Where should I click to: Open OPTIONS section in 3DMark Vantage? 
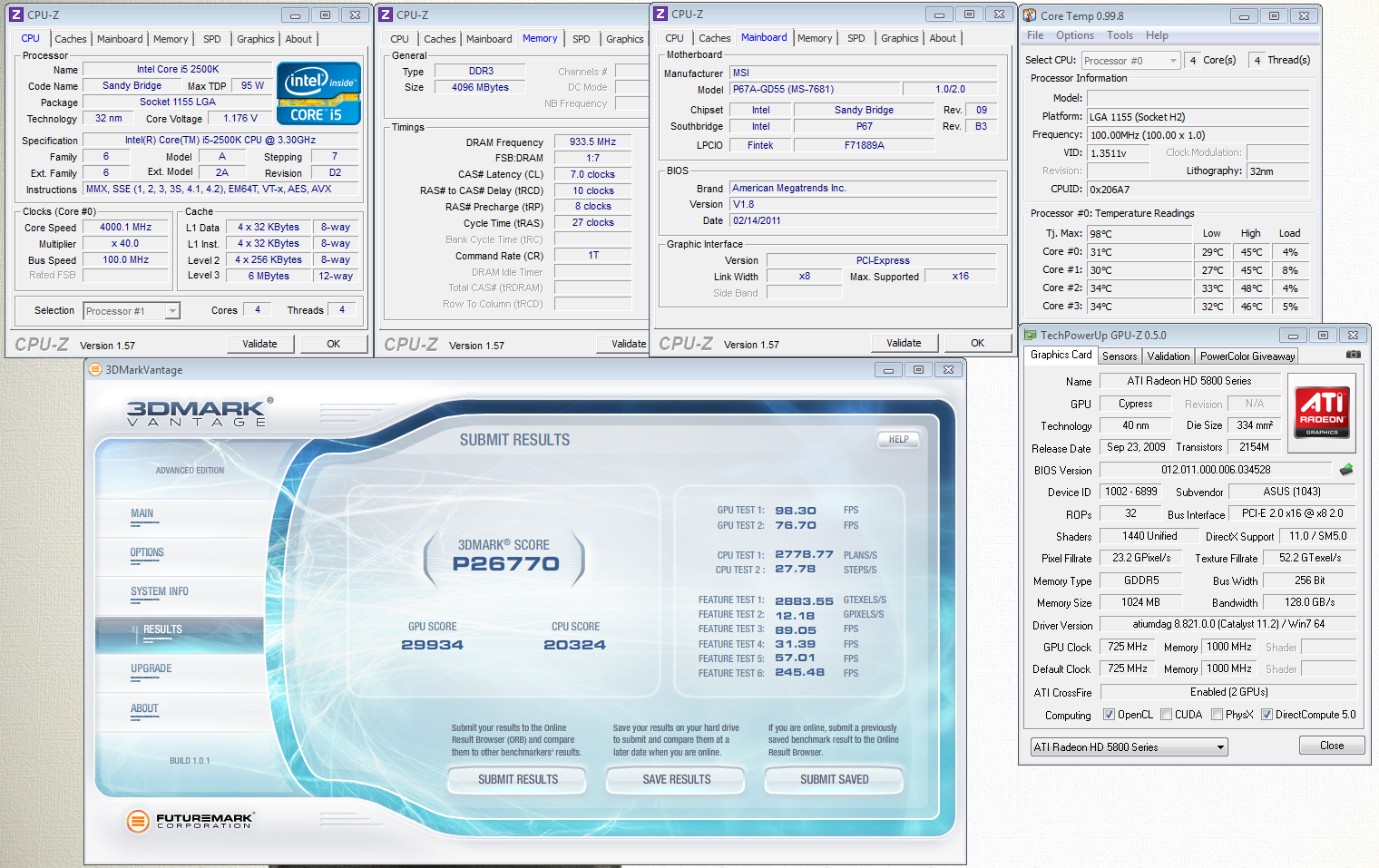[147, 552]
